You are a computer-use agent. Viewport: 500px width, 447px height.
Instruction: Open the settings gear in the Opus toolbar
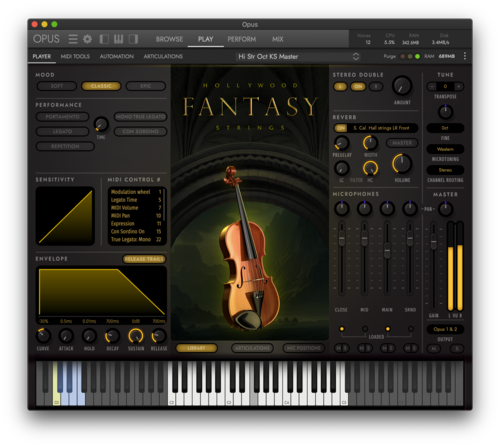(x=88, y=39)
